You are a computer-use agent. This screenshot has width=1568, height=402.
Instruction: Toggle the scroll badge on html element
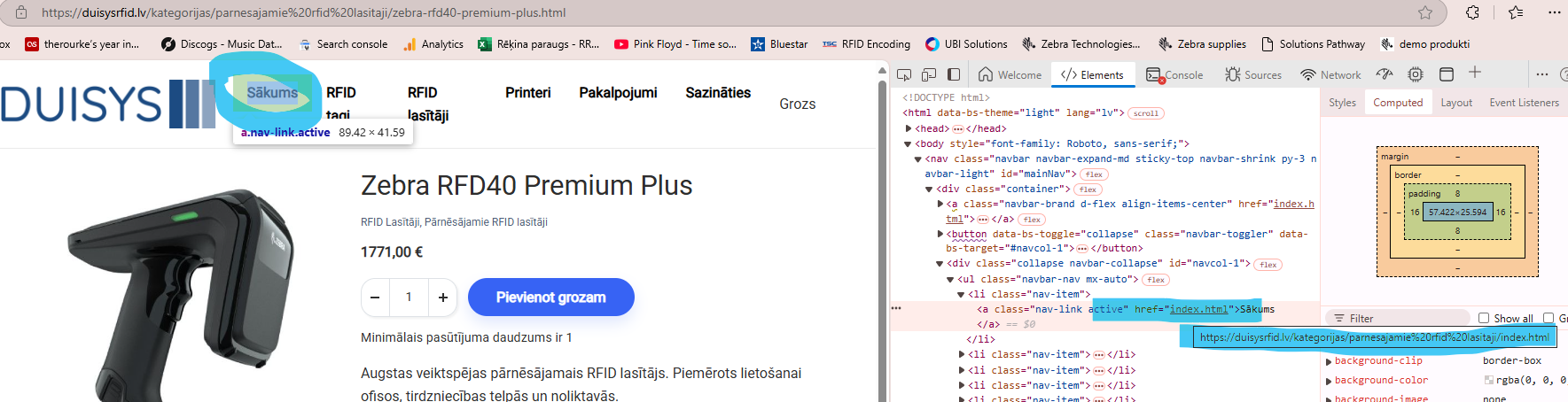tap(1146, 113)
